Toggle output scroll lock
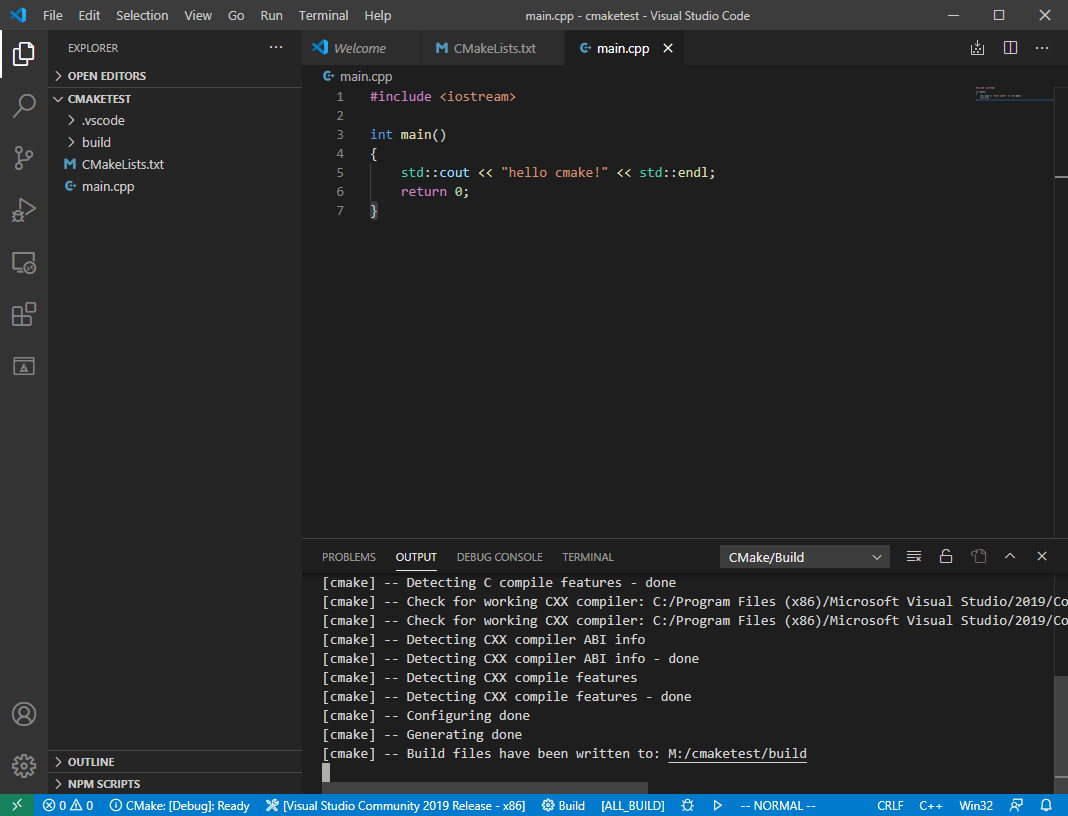Screen dimensions: 1068x816 click(946, 556)
